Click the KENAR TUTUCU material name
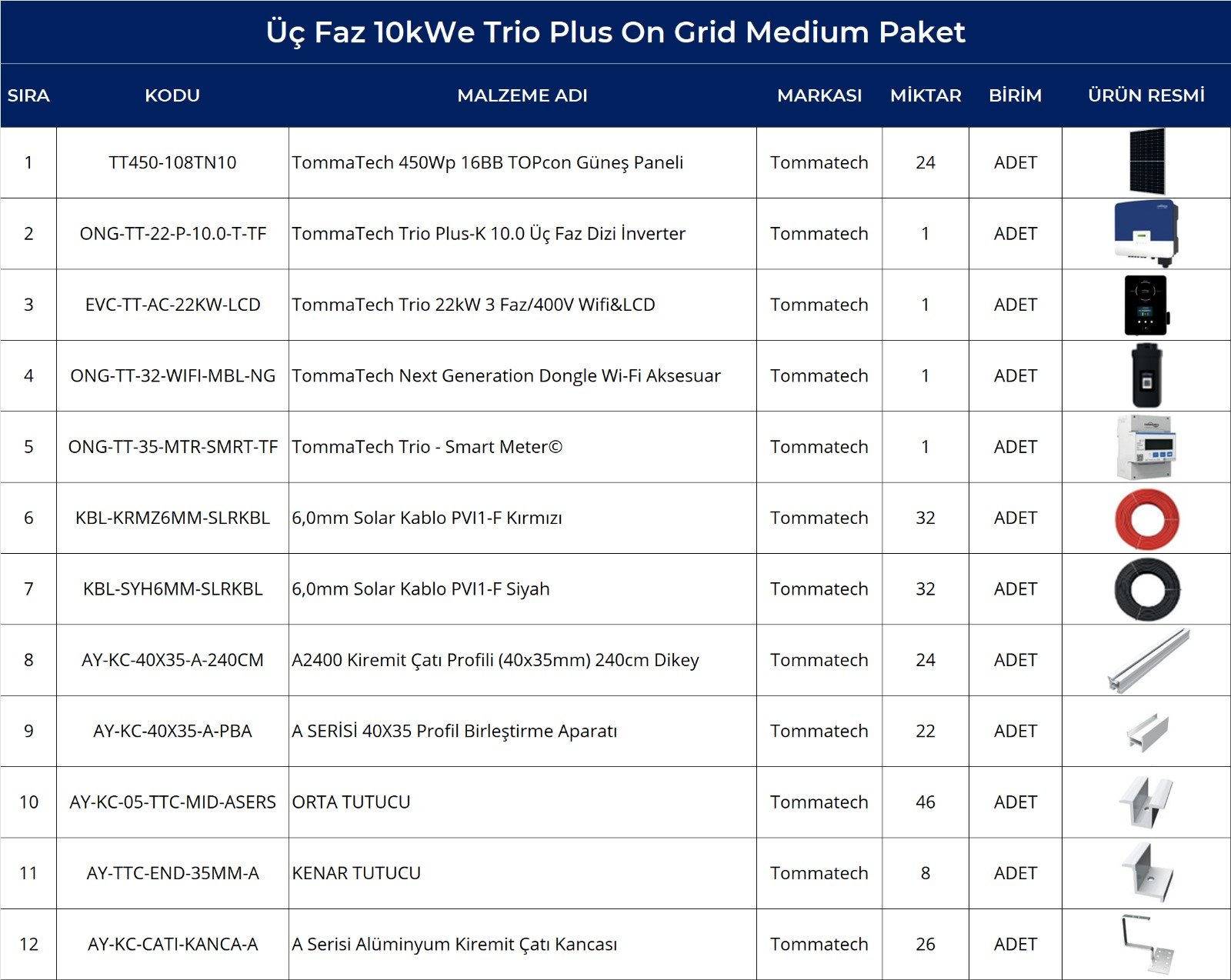Image resolution: width=1231 pixels, height=980 pixels. 356,873
